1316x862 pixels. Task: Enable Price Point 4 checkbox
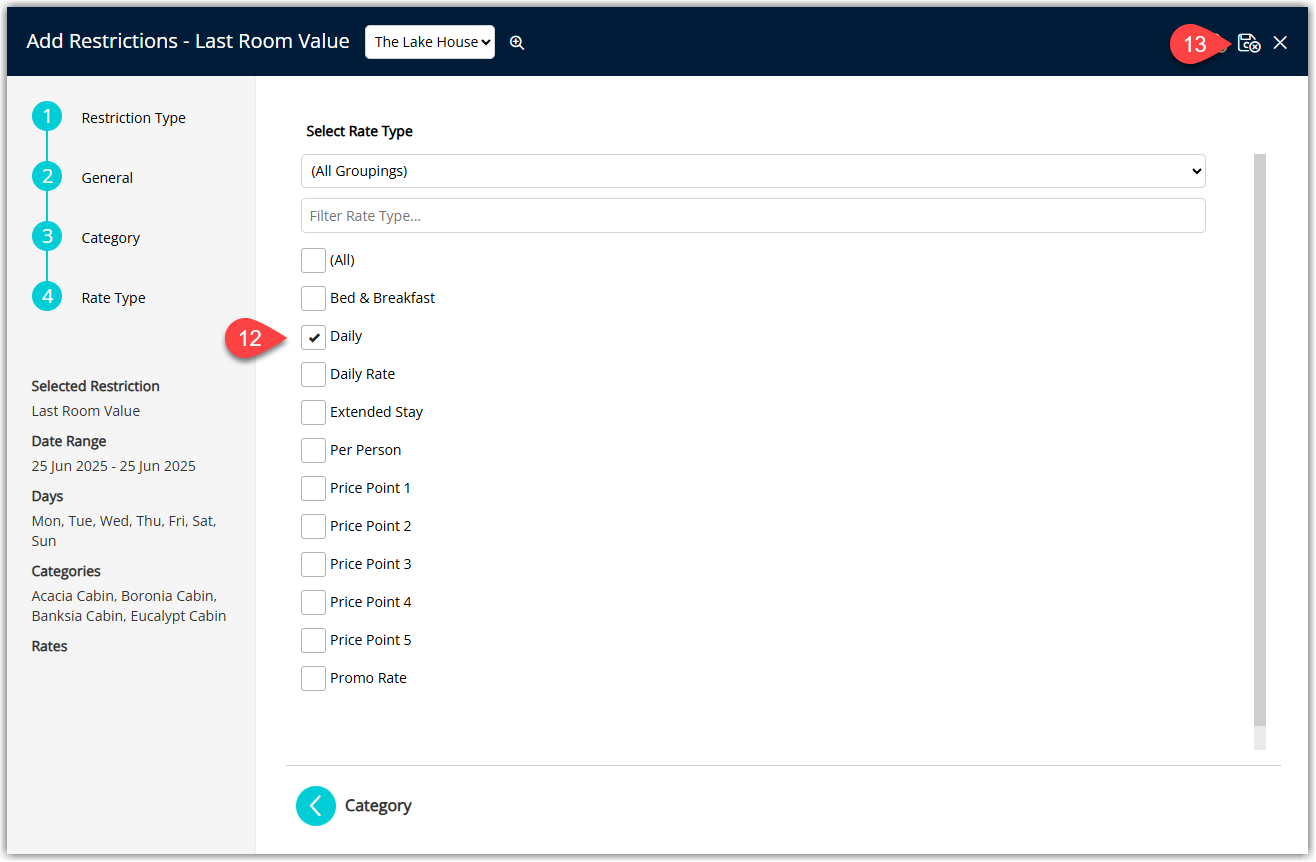(x=313, y=602)
